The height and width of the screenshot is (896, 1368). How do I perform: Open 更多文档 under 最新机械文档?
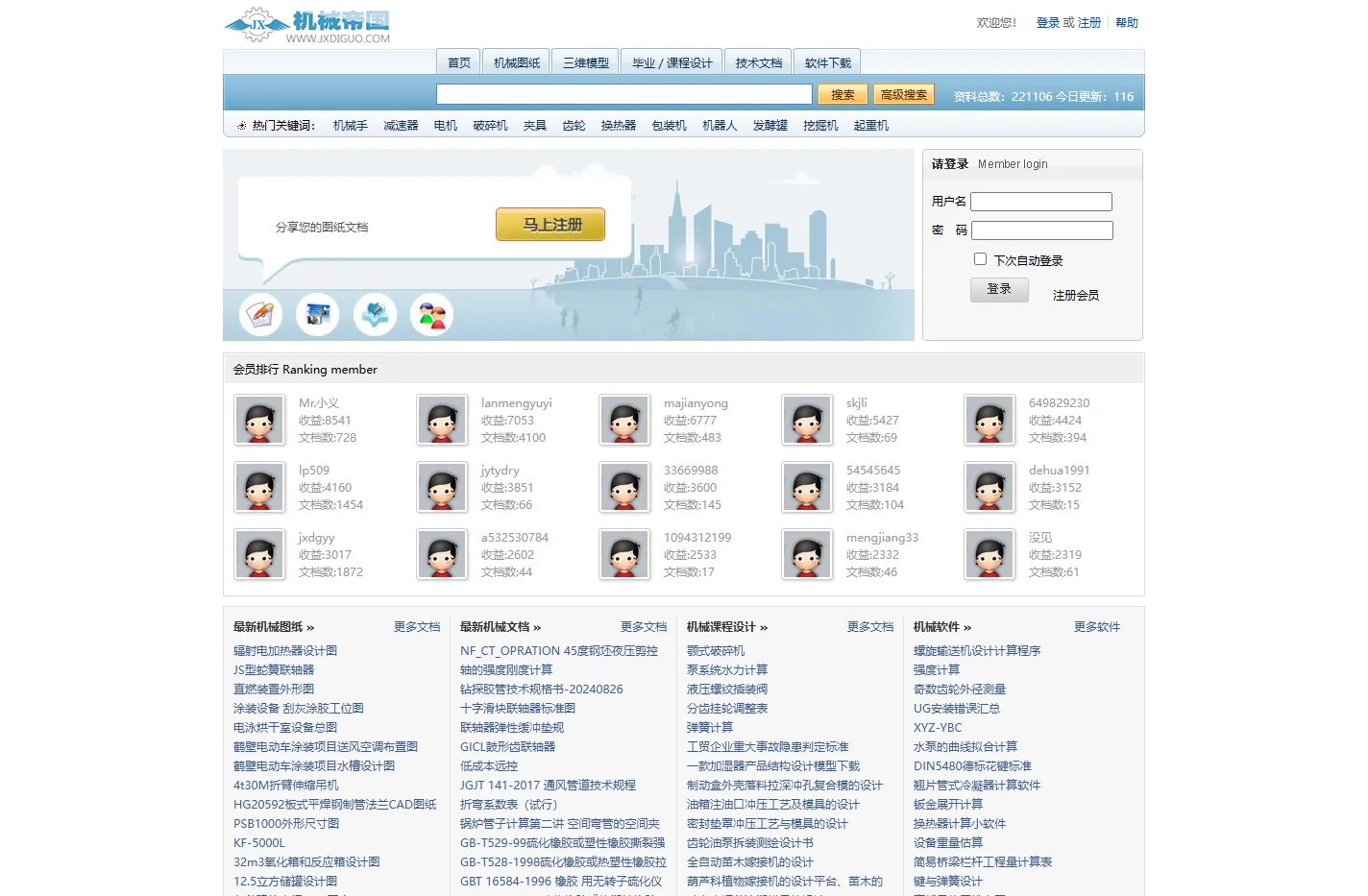[x=644, y=626]
